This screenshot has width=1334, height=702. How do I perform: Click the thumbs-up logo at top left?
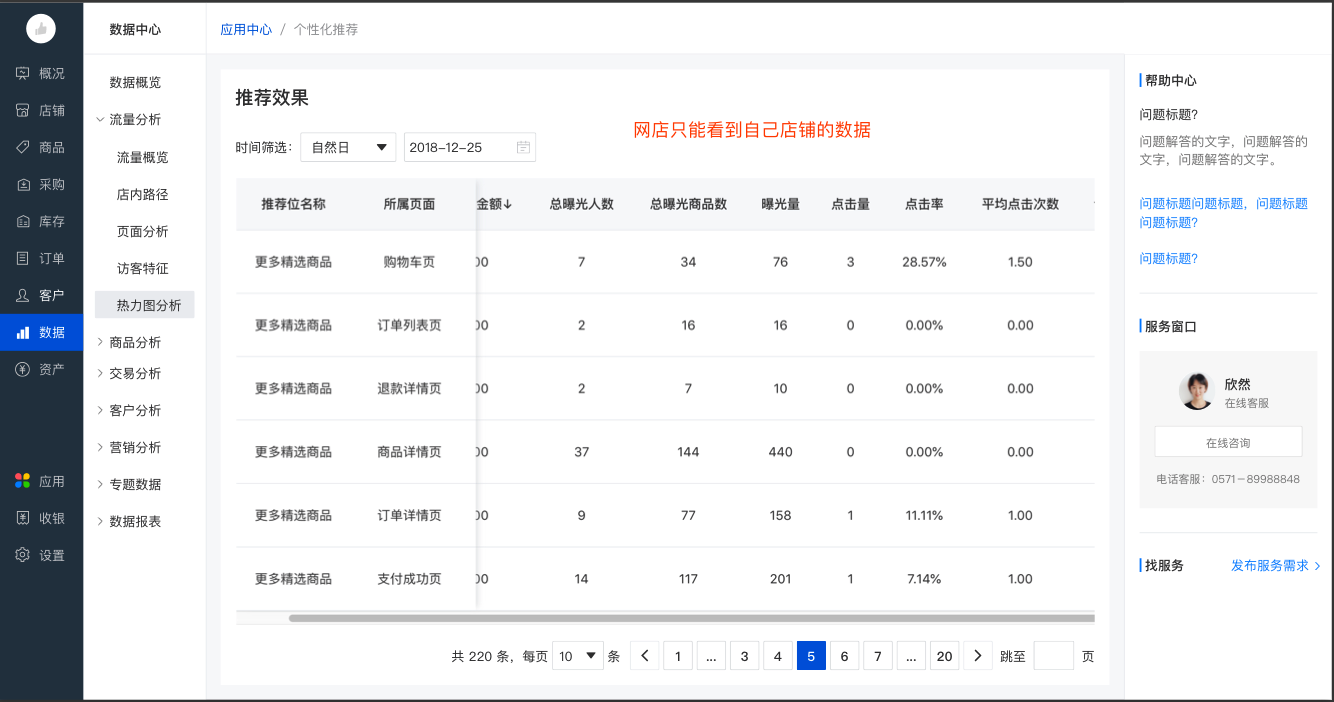point(41,30)
